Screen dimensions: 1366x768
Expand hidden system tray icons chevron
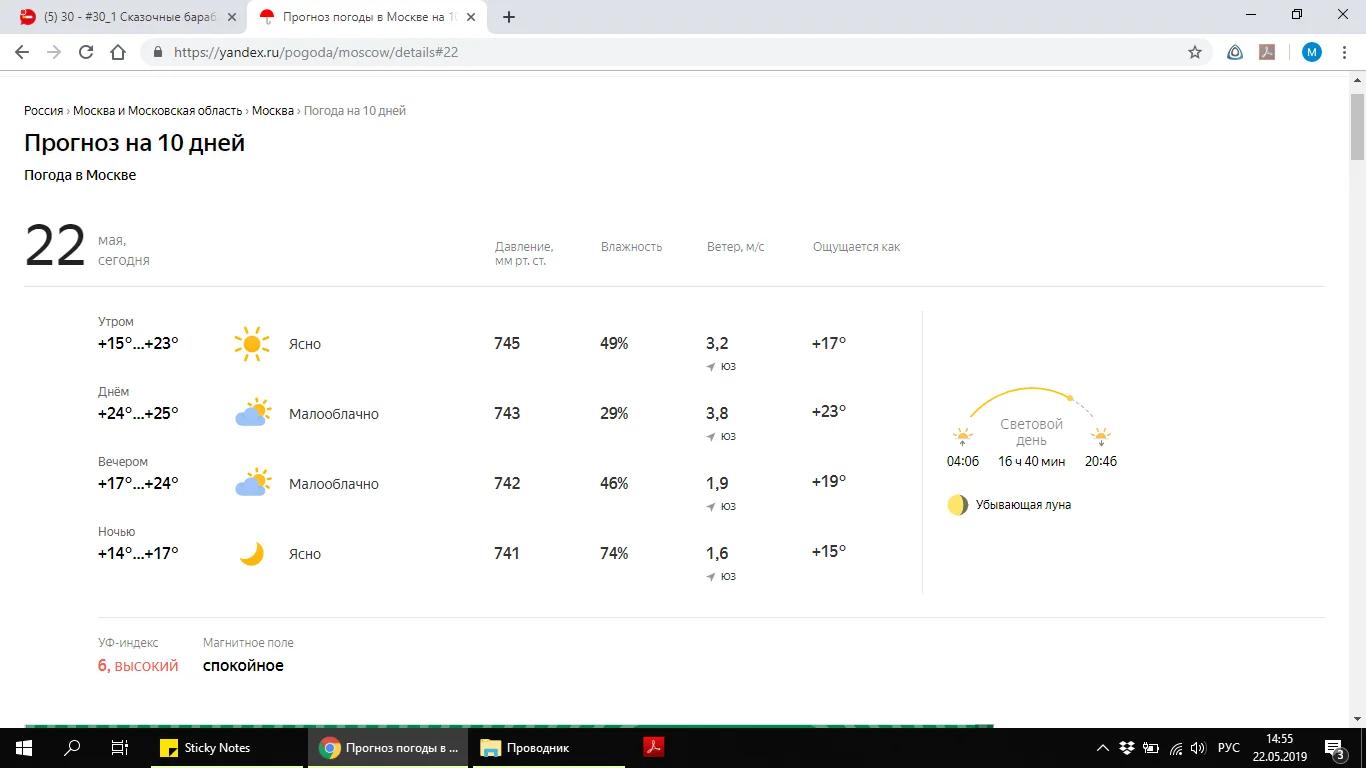pos(1103,748)
